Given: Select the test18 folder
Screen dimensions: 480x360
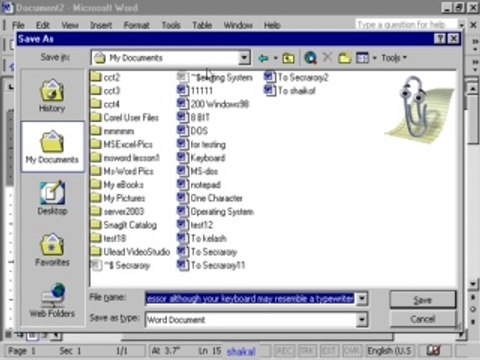Looking at the screenshot, I should (x=109, y=238).
